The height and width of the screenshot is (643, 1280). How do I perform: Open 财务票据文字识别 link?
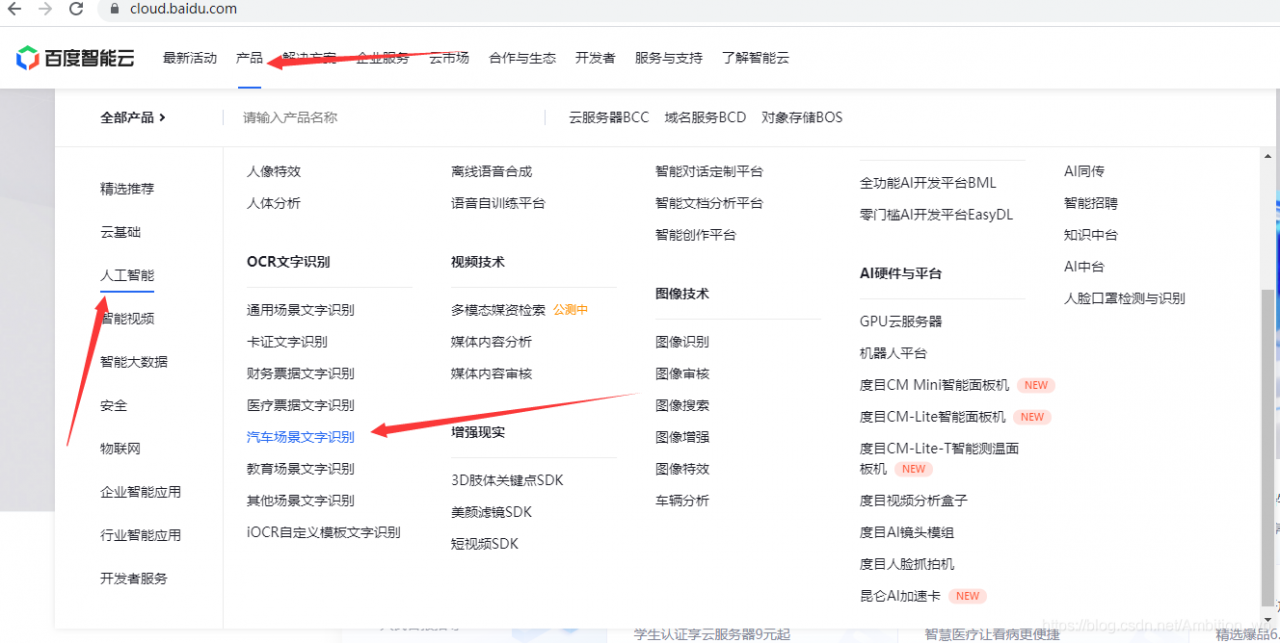300,373
